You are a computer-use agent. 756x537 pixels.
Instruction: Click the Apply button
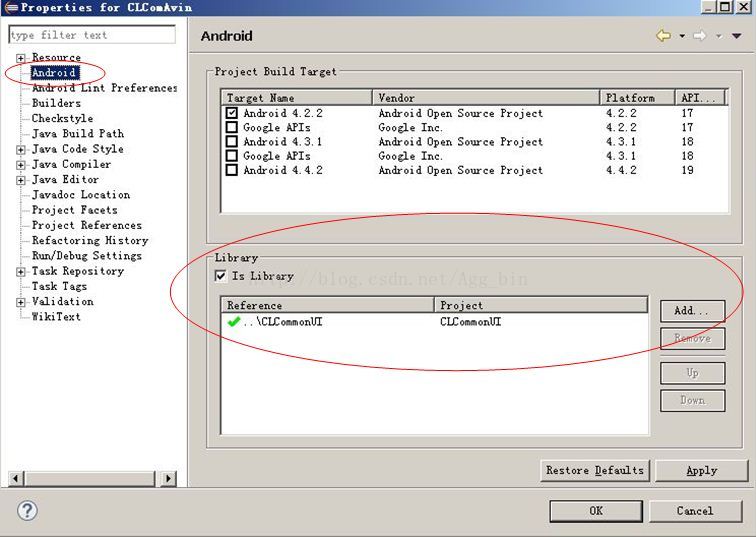coord(702,470)
